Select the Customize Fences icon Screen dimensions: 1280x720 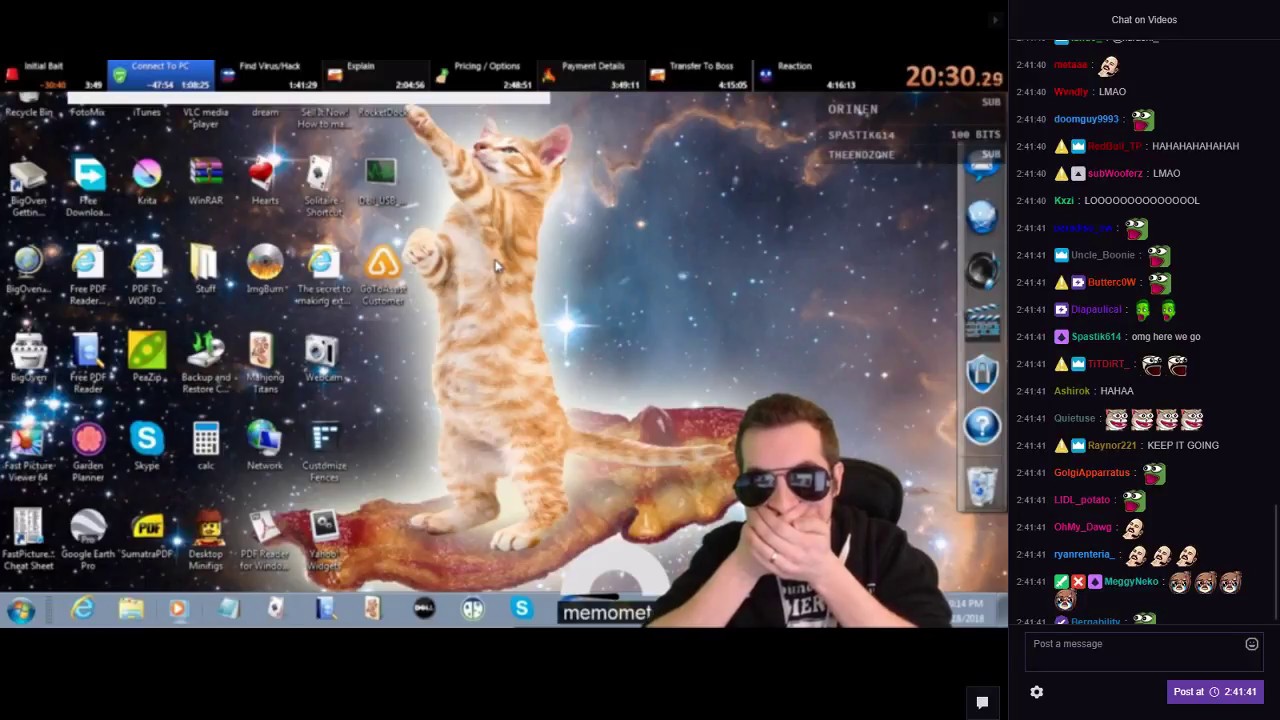(x=323, y=452)
